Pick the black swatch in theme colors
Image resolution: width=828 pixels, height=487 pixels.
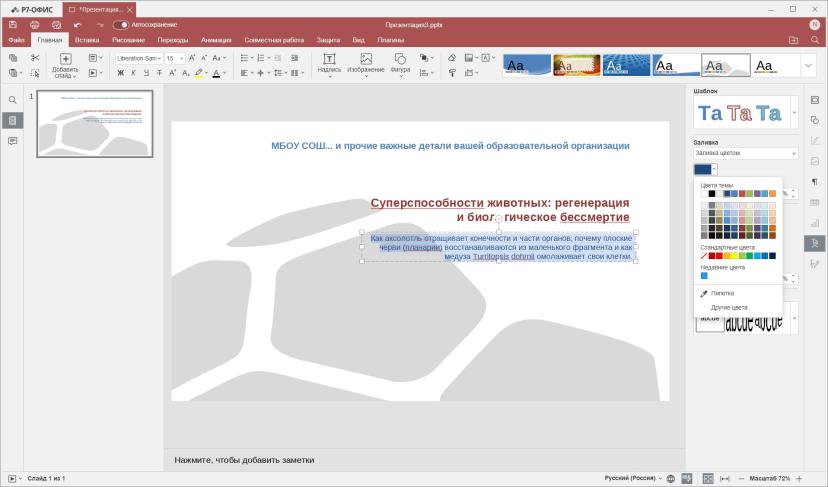(x=711, y=194)
